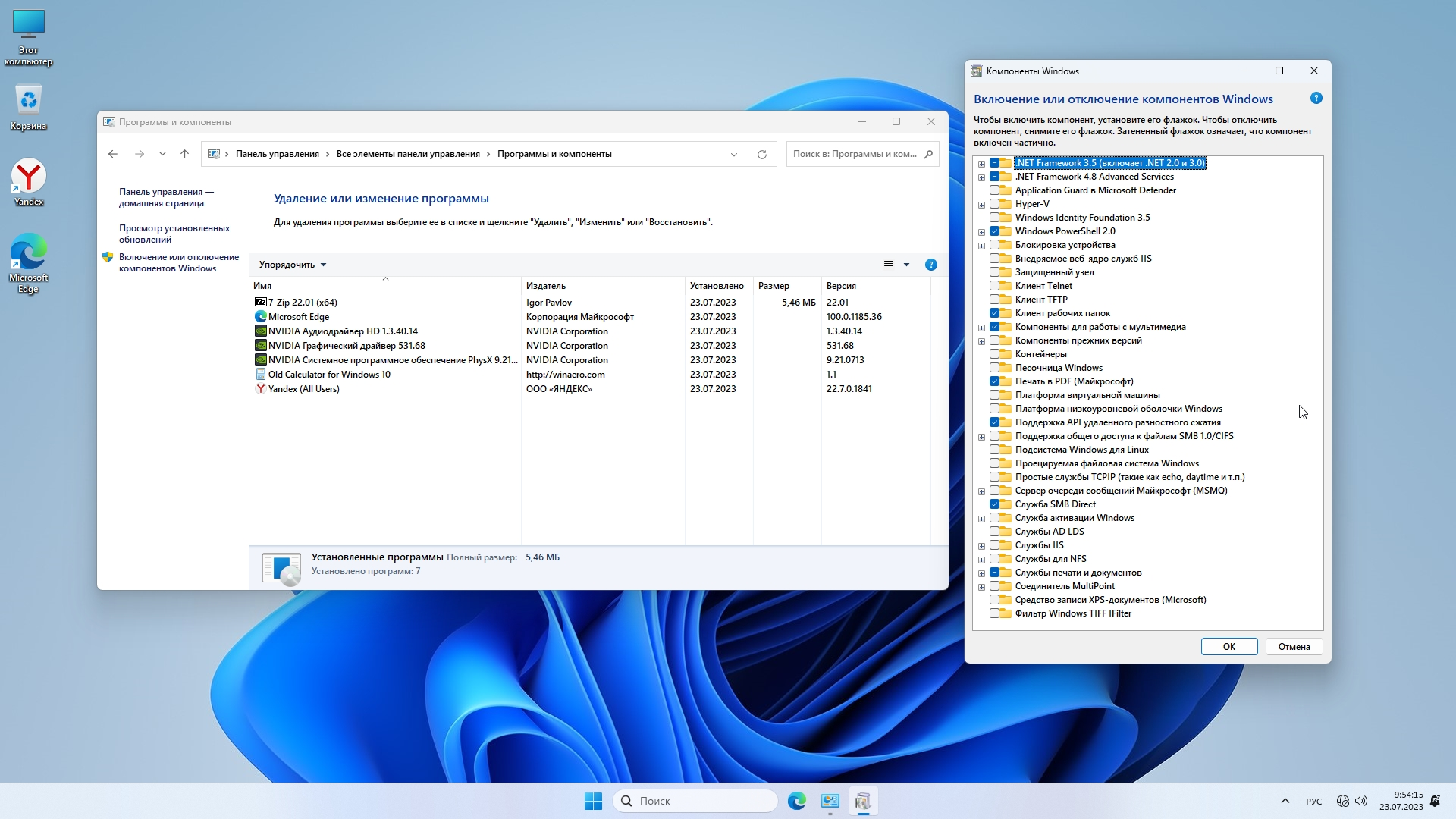This screenshot has width=1456, height=819.
Task: Open the view options list icon
Action: coord(889,265)
